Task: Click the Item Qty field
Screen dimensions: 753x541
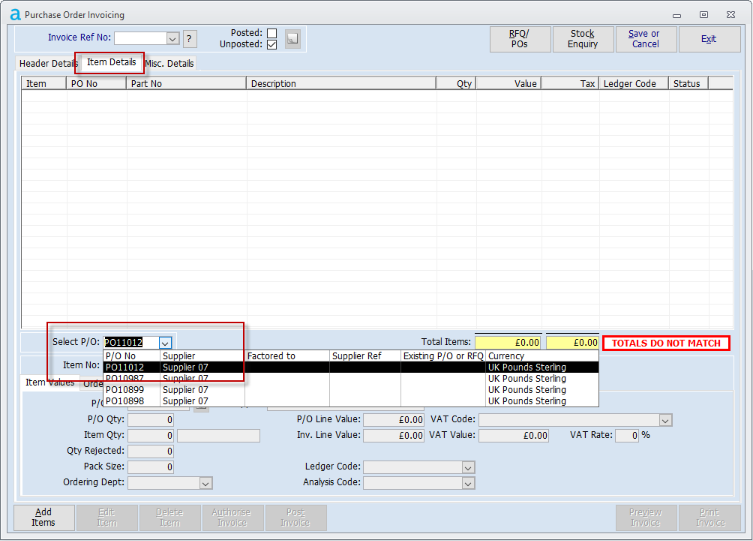Action: 151,436
